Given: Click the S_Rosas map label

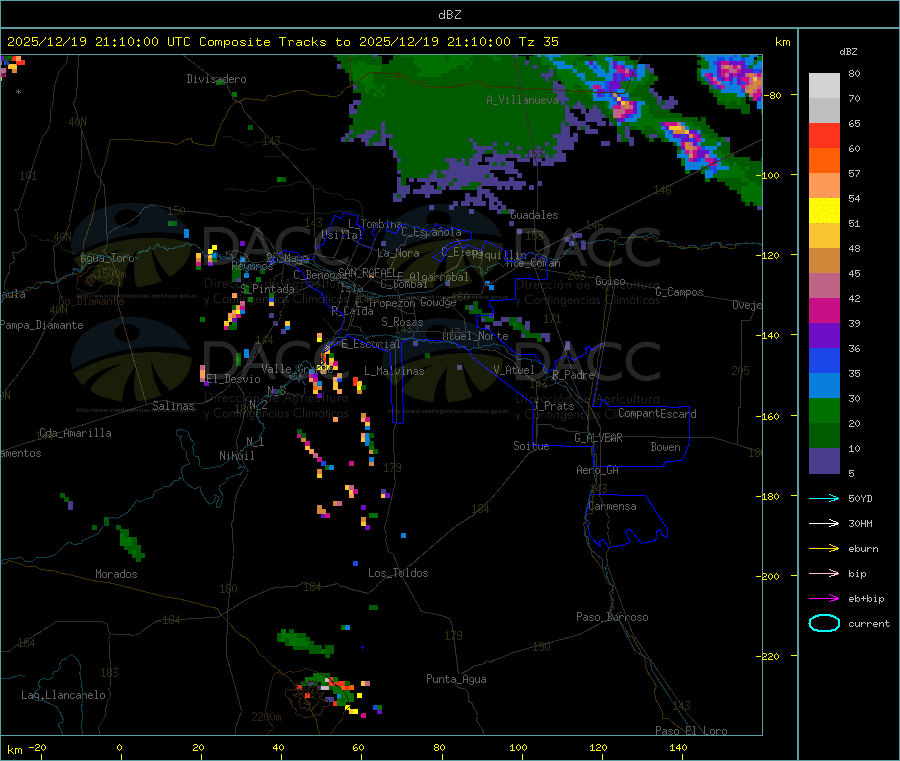Looking at the screenshot, I should 402,322.
